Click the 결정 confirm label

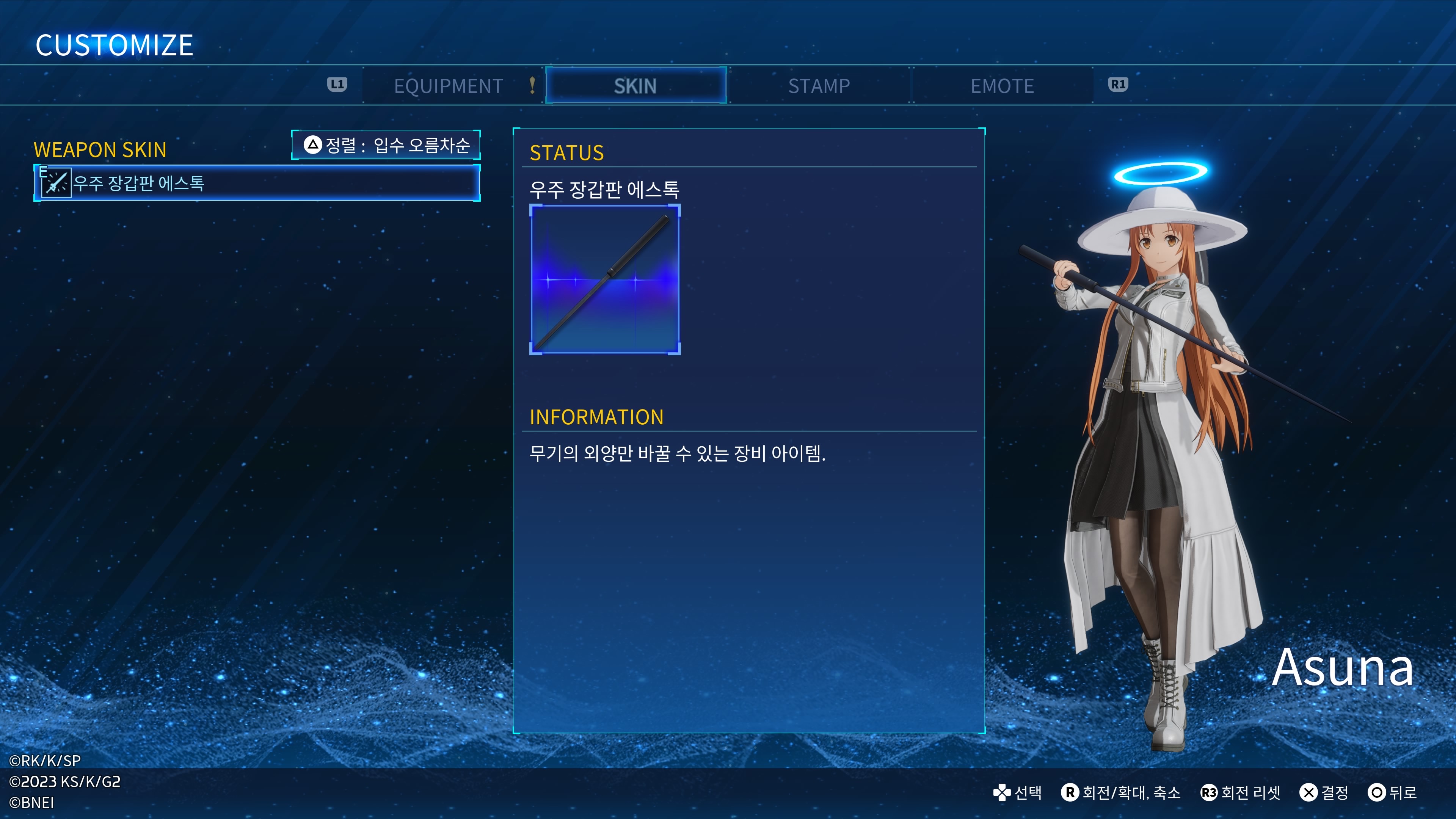coord(1335,792)
